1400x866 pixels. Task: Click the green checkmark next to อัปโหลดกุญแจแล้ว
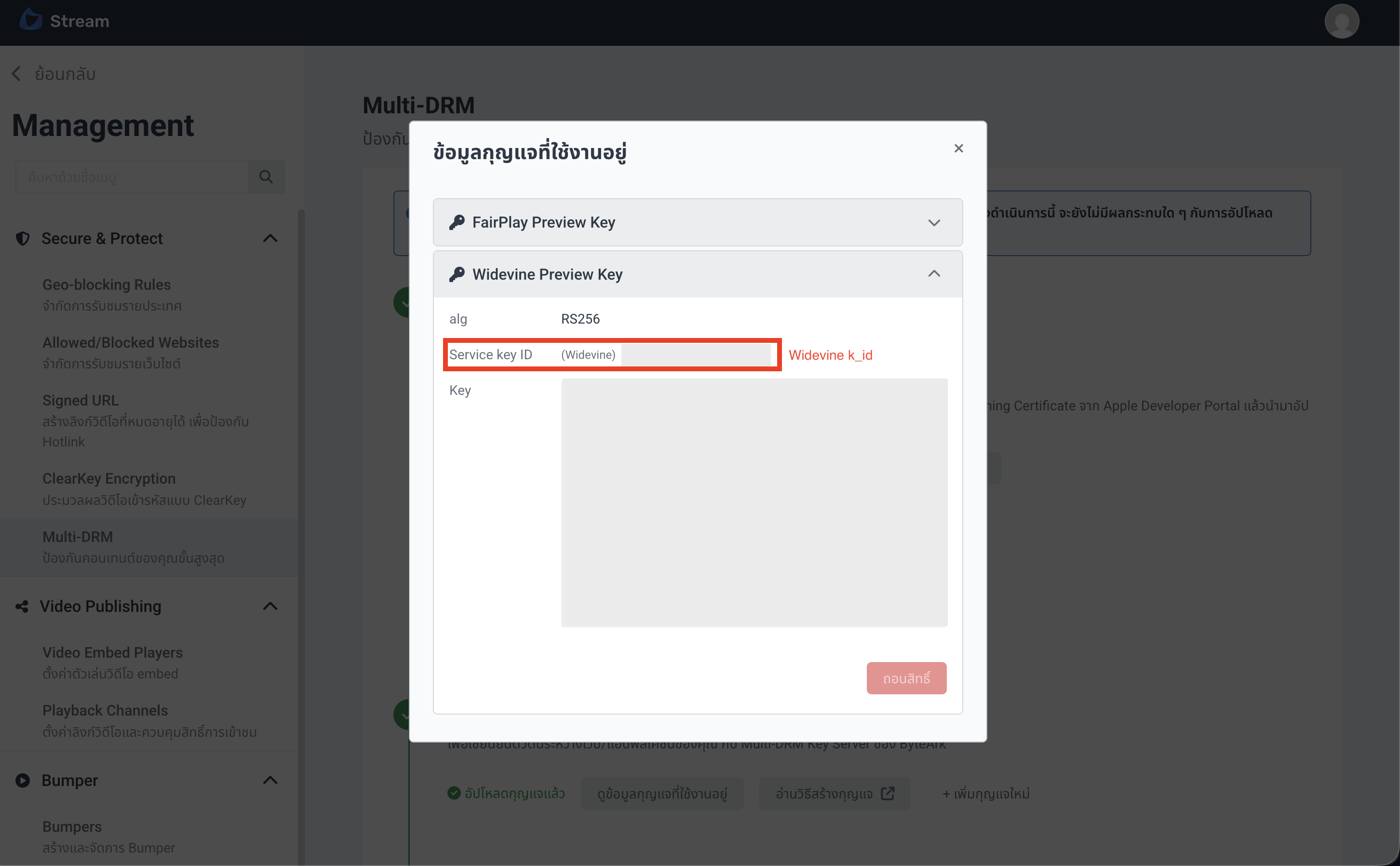(454, 793)
